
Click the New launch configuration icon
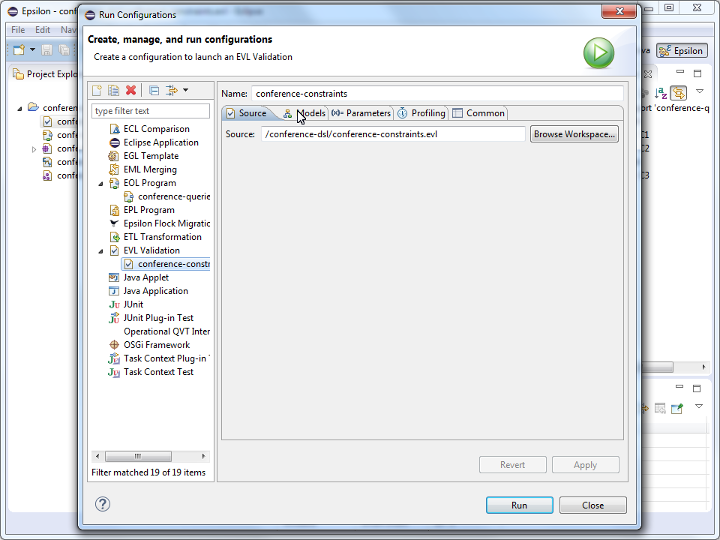(x=97, y=90)
